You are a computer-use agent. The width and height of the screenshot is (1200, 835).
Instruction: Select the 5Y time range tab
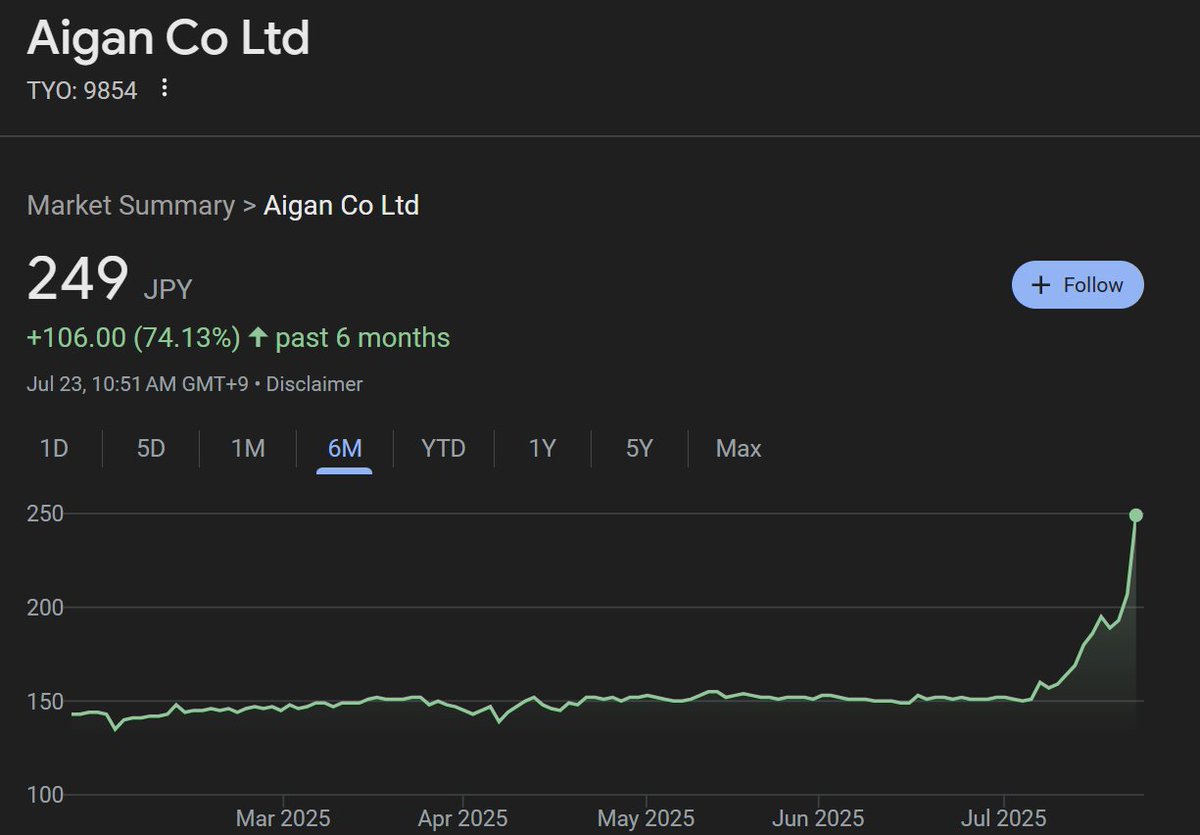pyautogui.click(x=639, y=448)
